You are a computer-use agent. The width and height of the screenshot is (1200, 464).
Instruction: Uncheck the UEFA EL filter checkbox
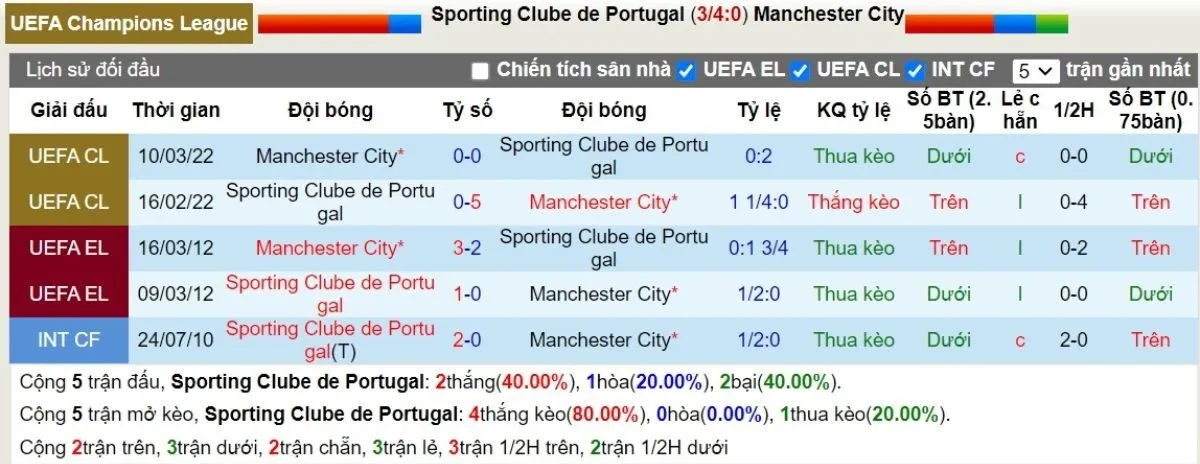tap(686, 70)
